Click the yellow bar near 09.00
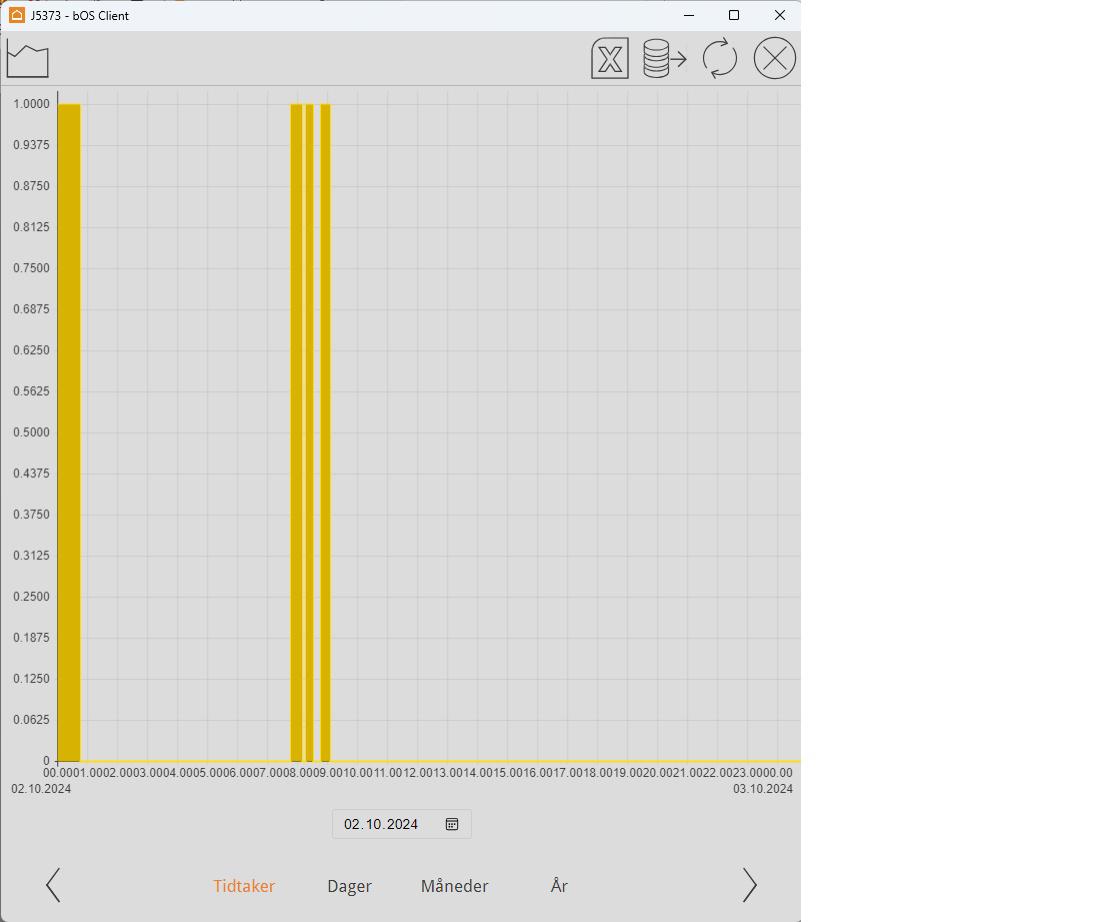Screen dimensions: 1110x922 (326, 430)
